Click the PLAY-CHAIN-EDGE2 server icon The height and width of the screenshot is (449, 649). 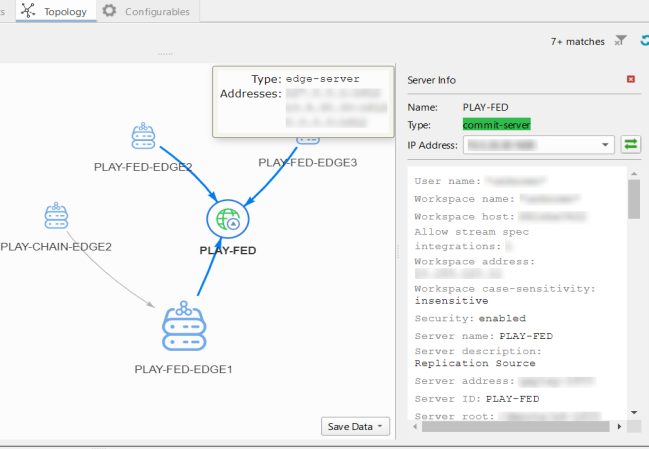(x=56, y=216)
